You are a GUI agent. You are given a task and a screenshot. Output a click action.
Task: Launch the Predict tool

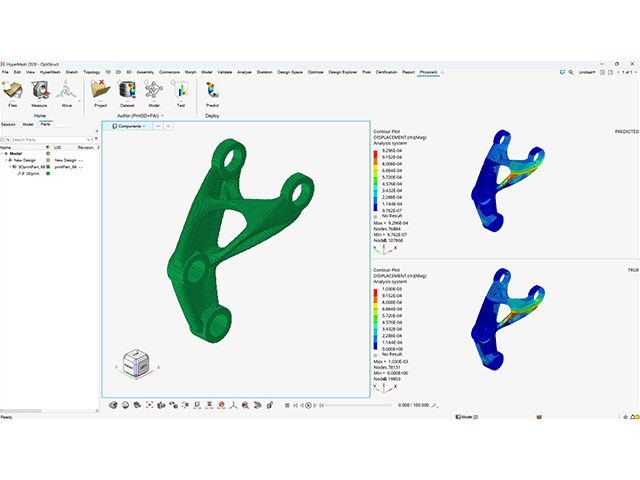[212, 93]
